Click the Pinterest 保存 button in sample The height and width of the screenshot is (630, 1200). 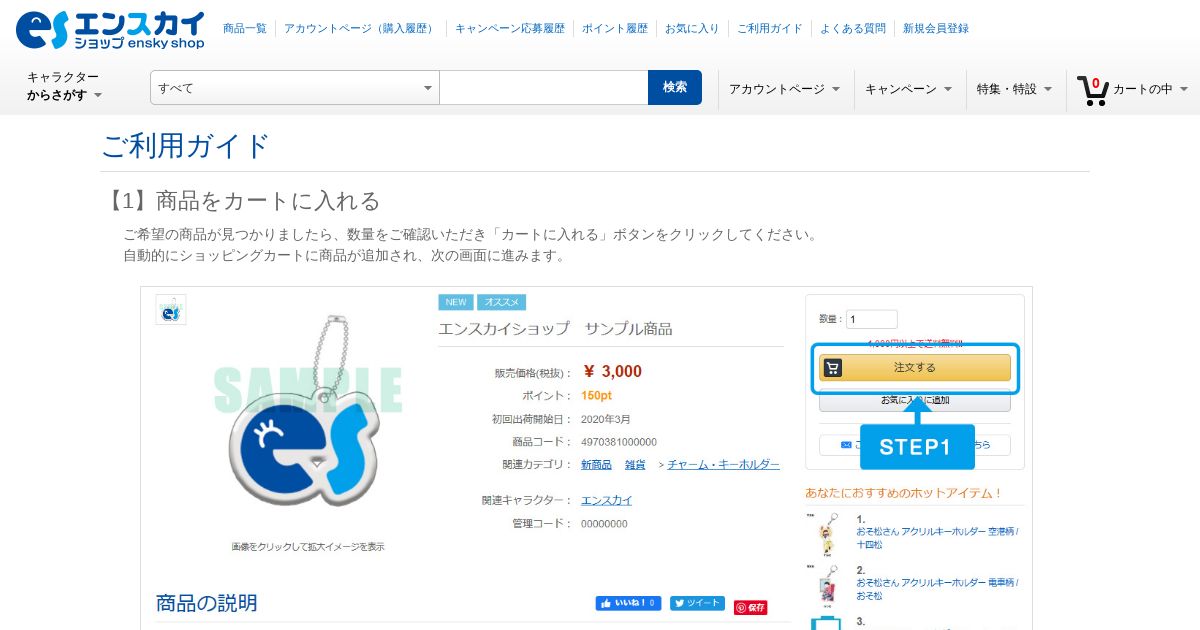(751, 607)
